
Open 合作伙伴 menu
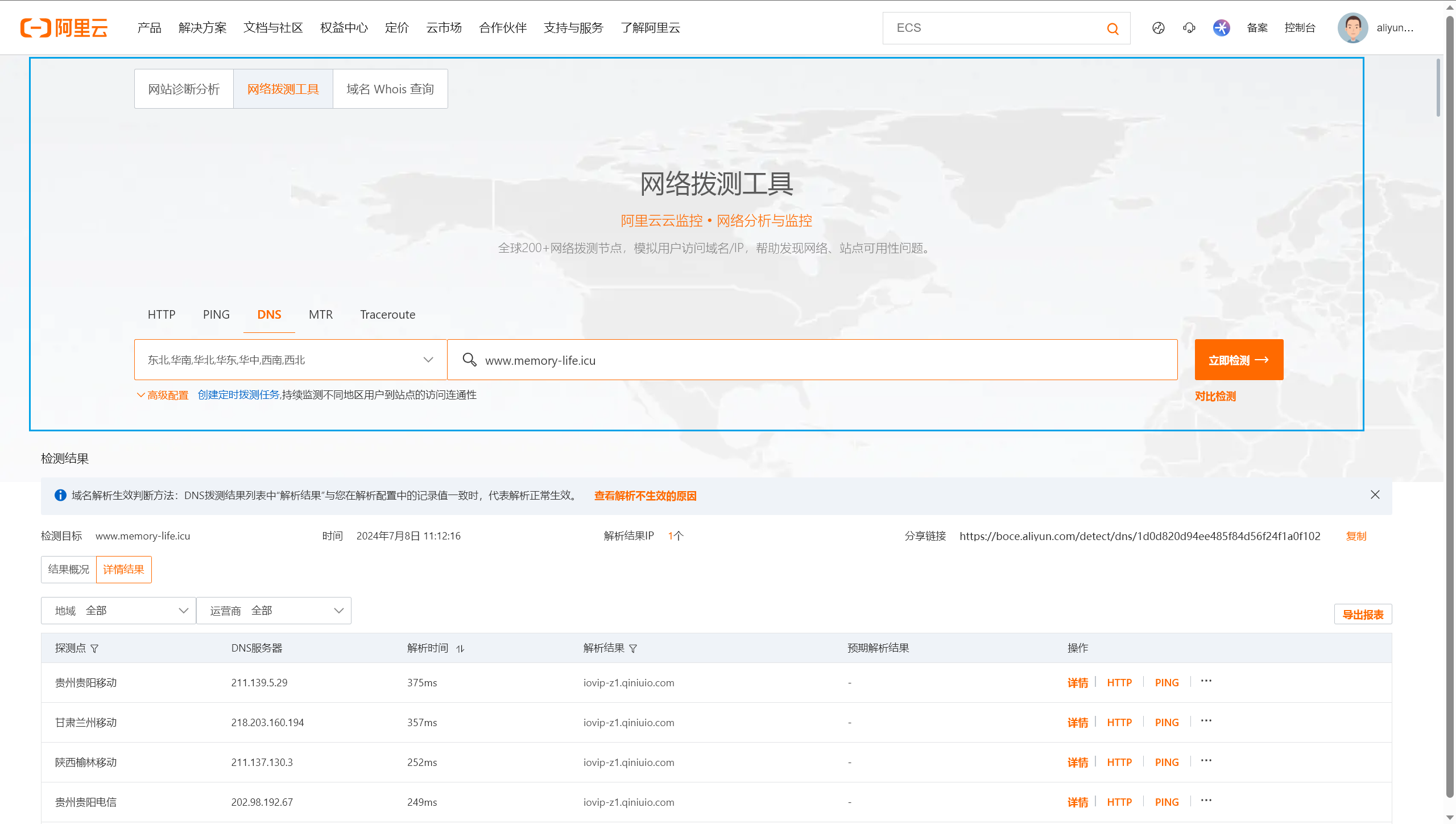click(x=503, y=28)
